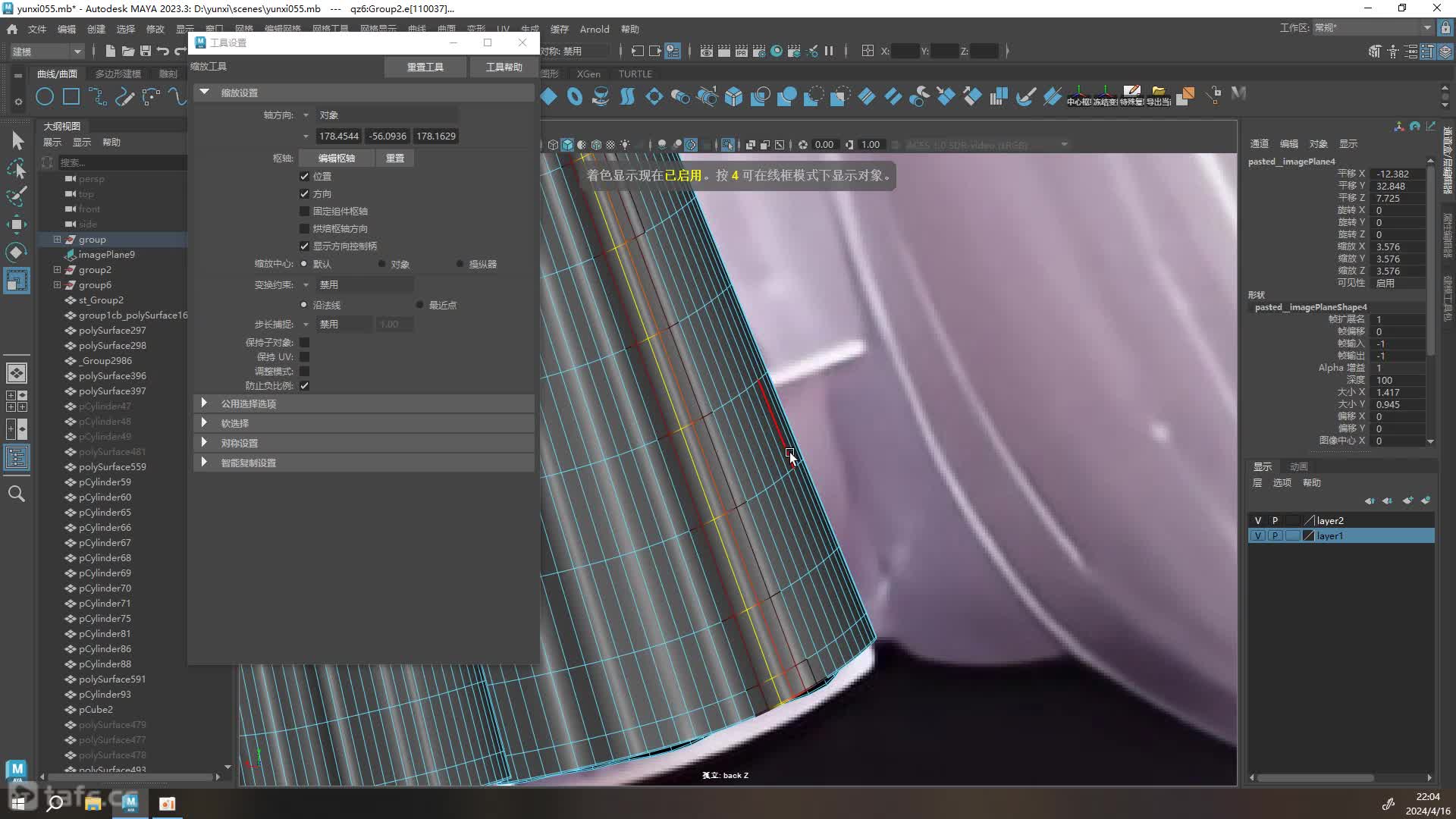1456x819 pixels.
Task: Click the pause render icon
Action: 829,51
